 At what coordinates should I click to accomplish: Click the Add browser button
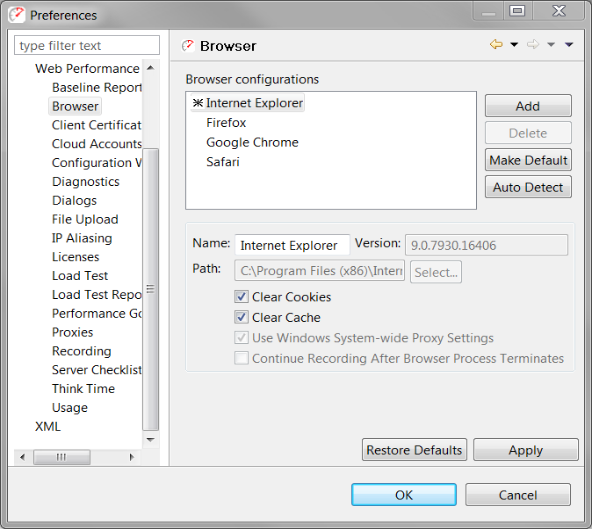pos(528,106)
